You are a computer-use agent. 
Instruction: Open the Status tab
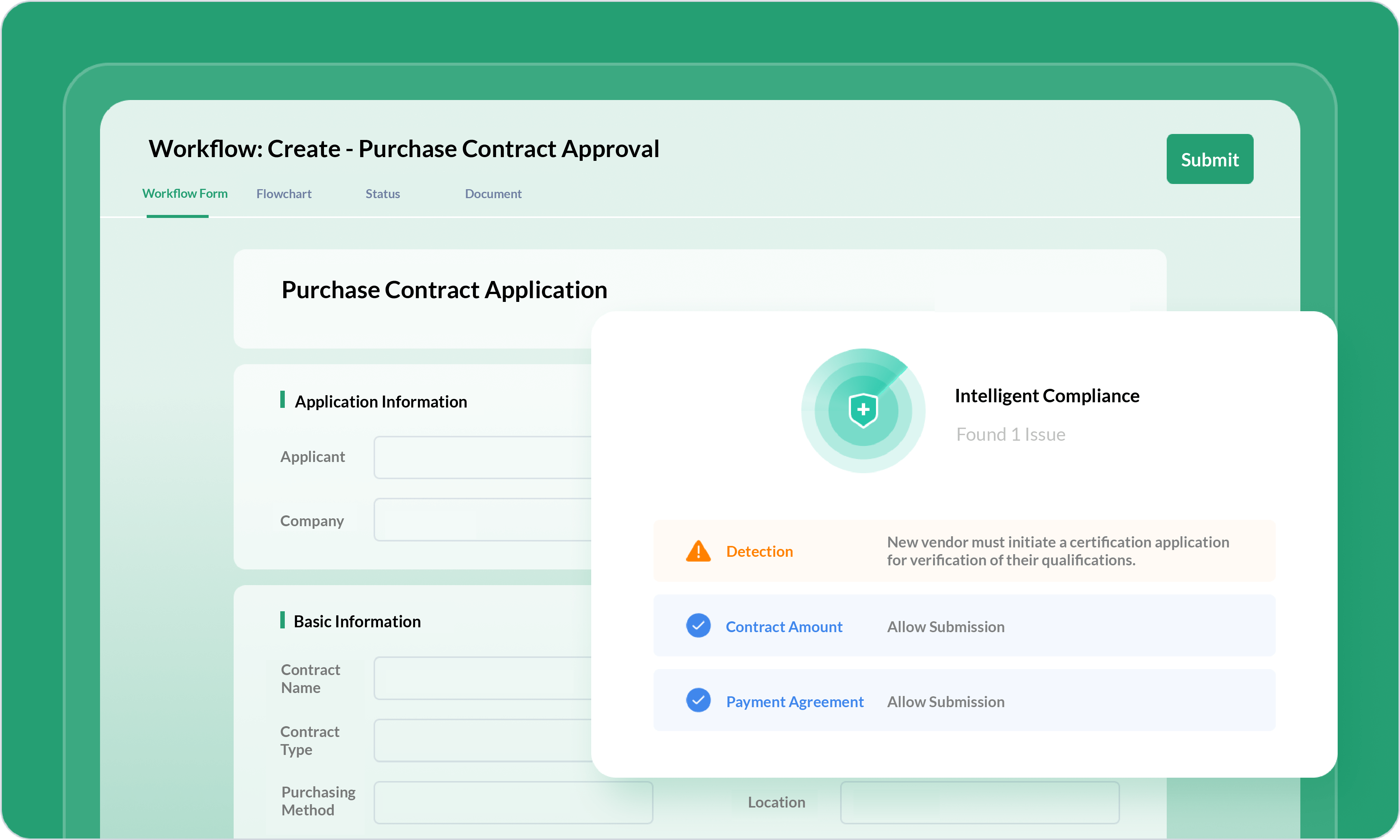382,194
